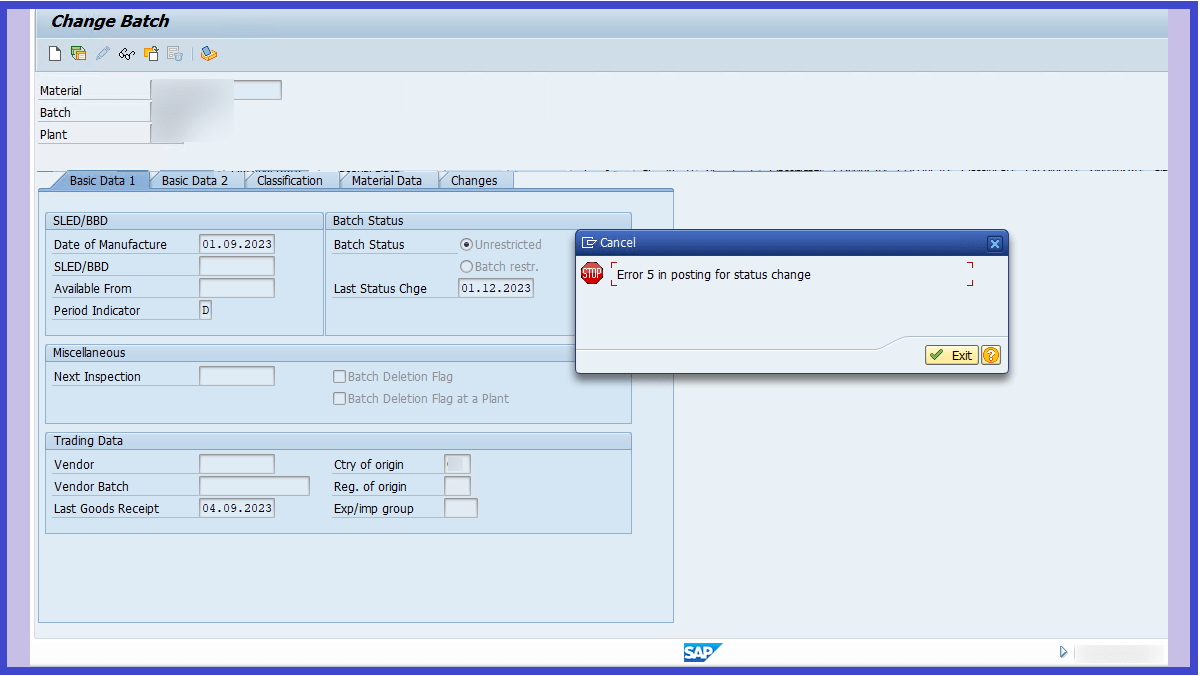Open the Changes tab
The height and width of the screenshot is (676, 1201).
click(x=474, y=181)
